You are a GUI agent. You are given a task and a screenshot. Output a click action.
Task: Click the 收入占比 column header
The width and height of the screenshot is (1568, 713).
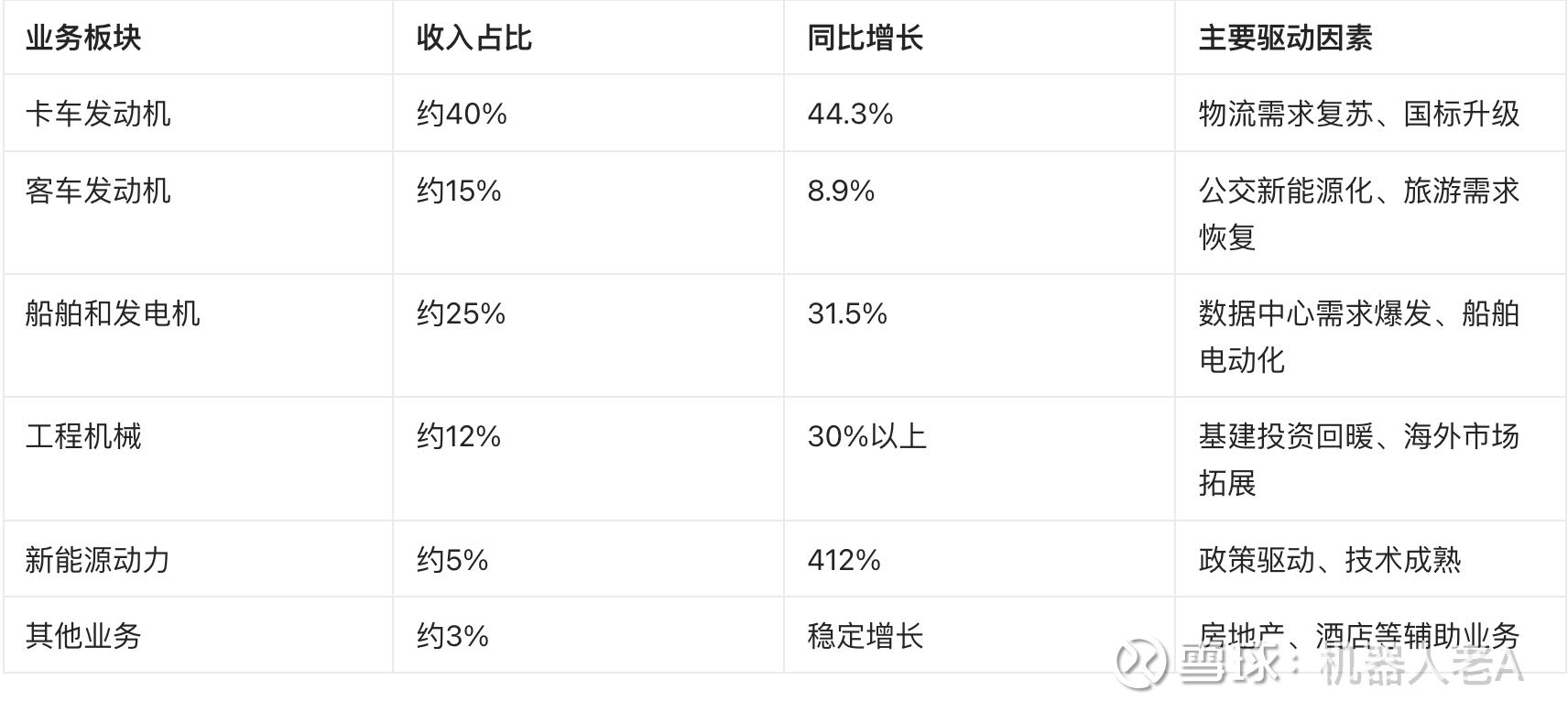(474, 38)
